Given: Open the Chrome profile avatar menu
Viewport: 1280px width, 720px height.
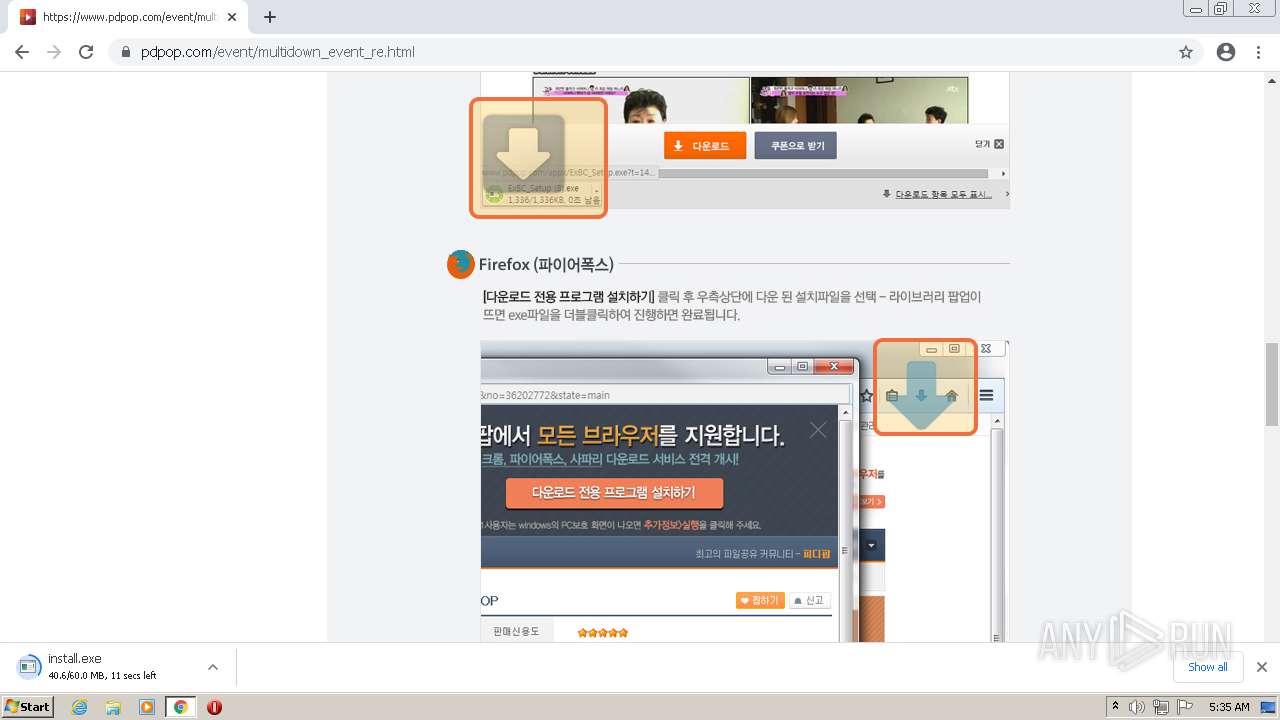Looking at the screenshot, I should [1226, 52].
